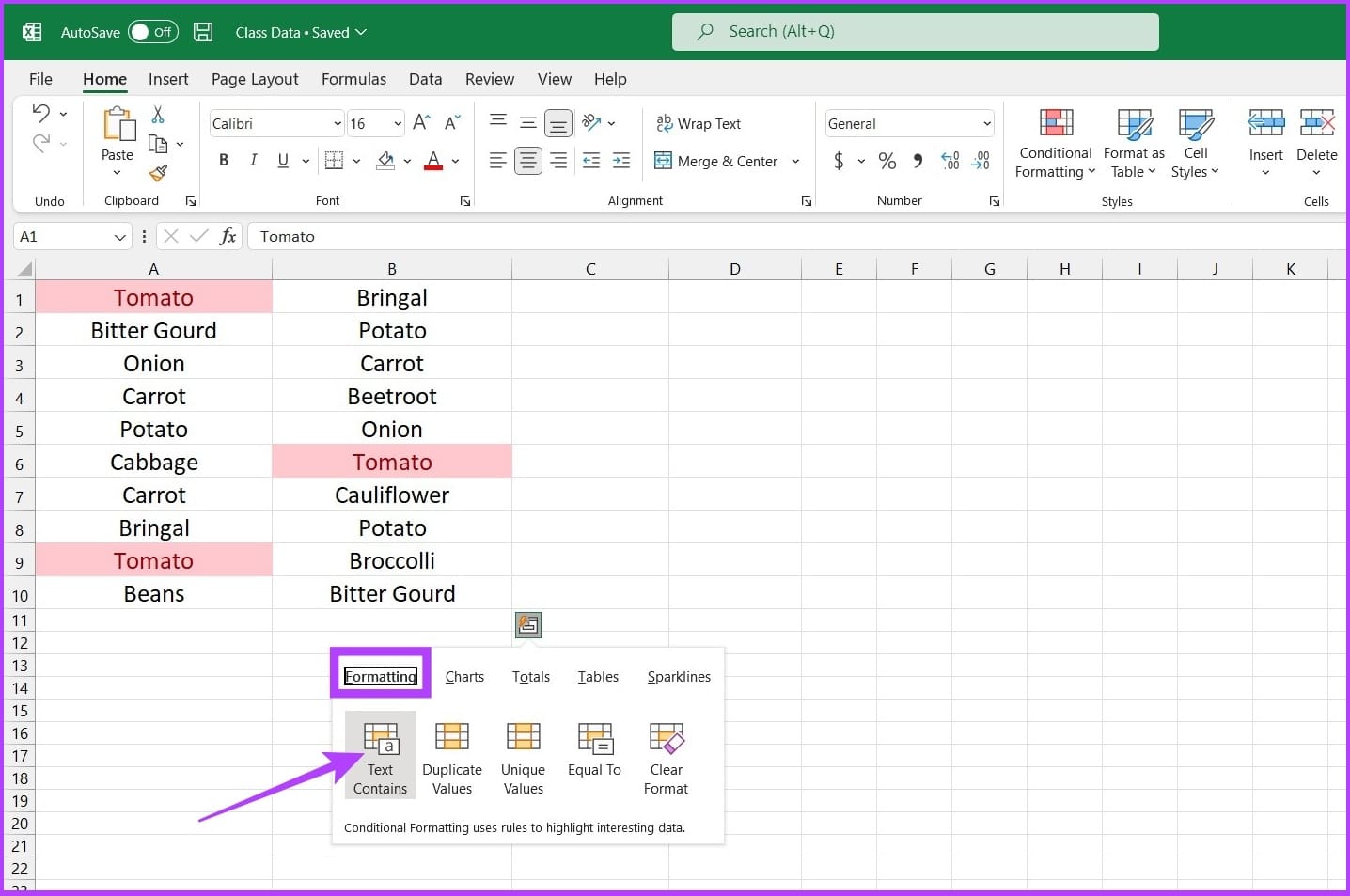Click Merge & Center button
Screen dimensions: 1350x896
(x=716, y=161)
